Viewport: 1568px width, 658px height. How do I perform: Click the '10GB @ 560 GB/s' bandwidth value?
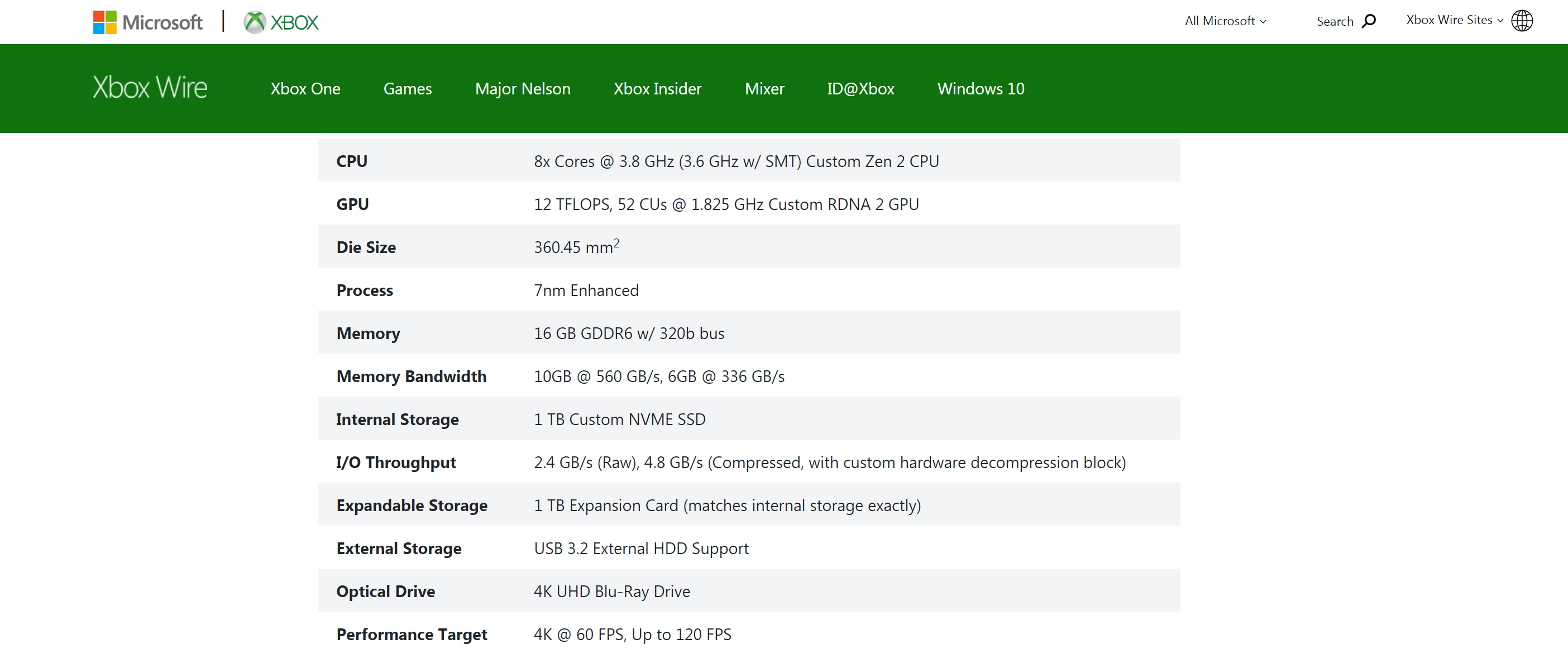point(659,377)
